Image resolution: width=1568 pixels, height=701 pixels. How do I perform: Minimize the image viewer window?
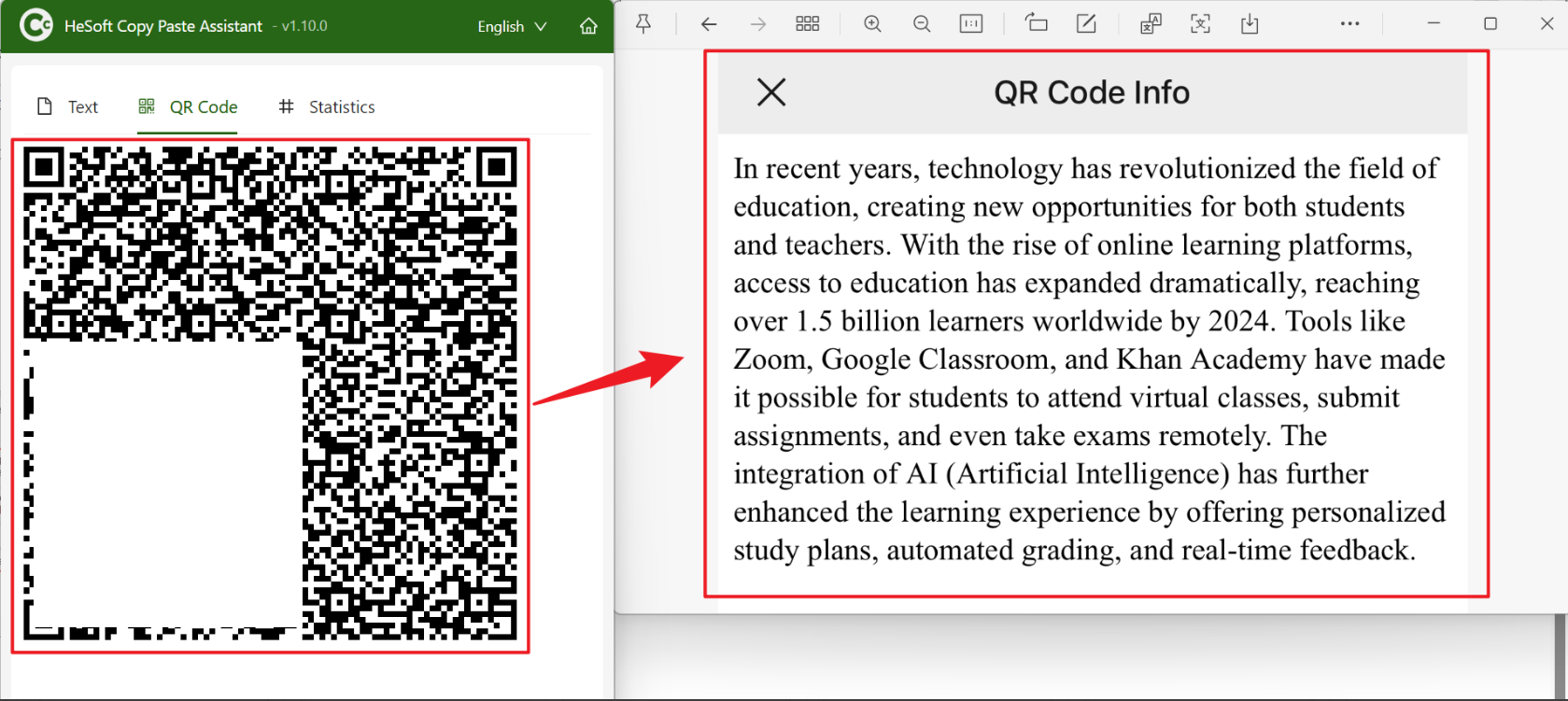pos(1434,23)
